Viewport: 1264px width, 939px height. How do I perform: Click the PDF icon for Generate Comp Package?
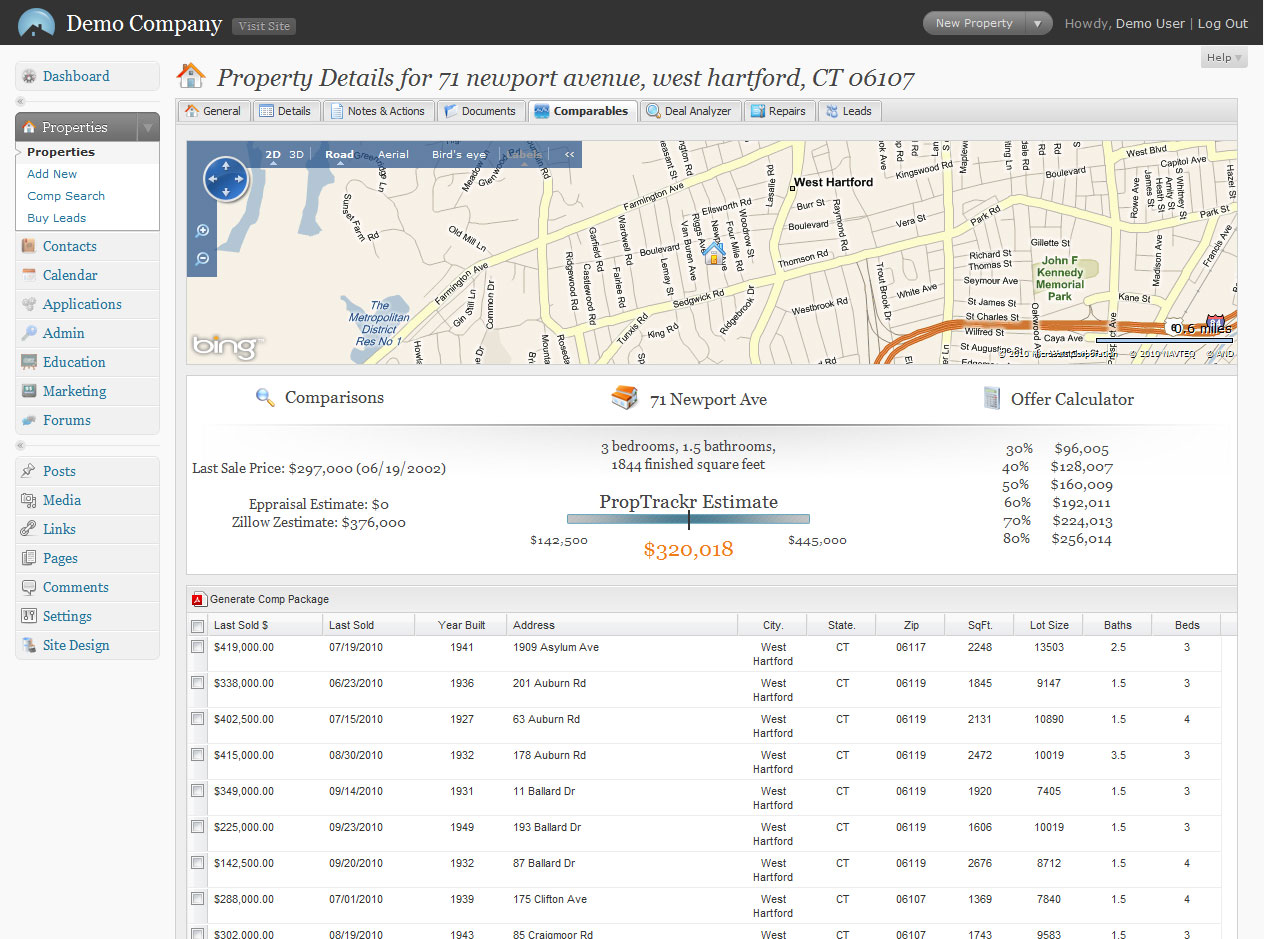pyautogui.click(x=198, y=600)
